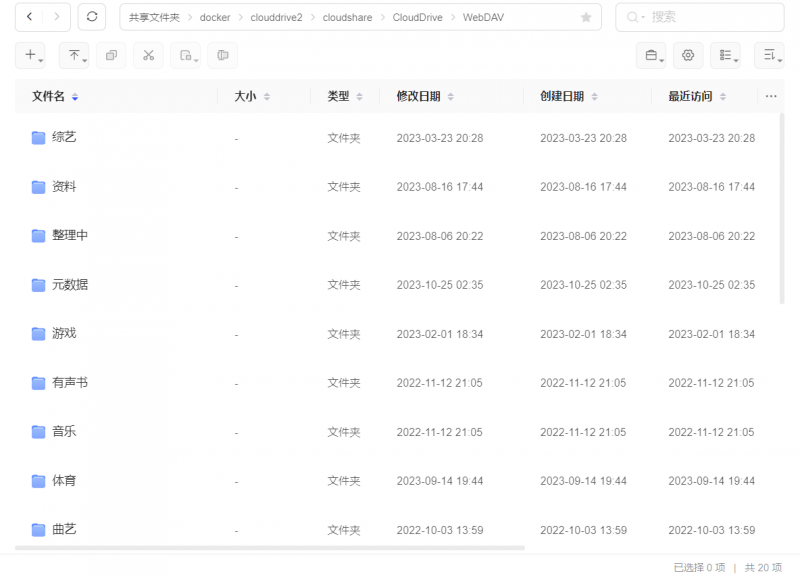This screenshot has height=578, width=800.
Task: Refresh the current folder listing
Action: 92,17
